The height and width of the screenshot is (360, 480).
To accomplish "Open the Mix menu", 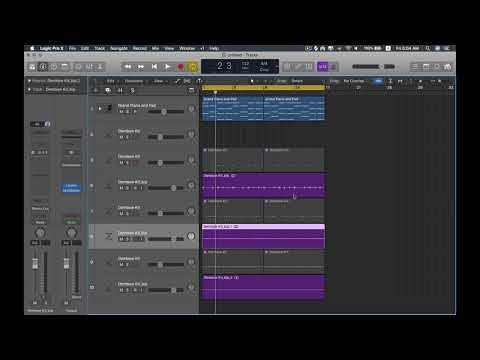I will tap(155, 48).
